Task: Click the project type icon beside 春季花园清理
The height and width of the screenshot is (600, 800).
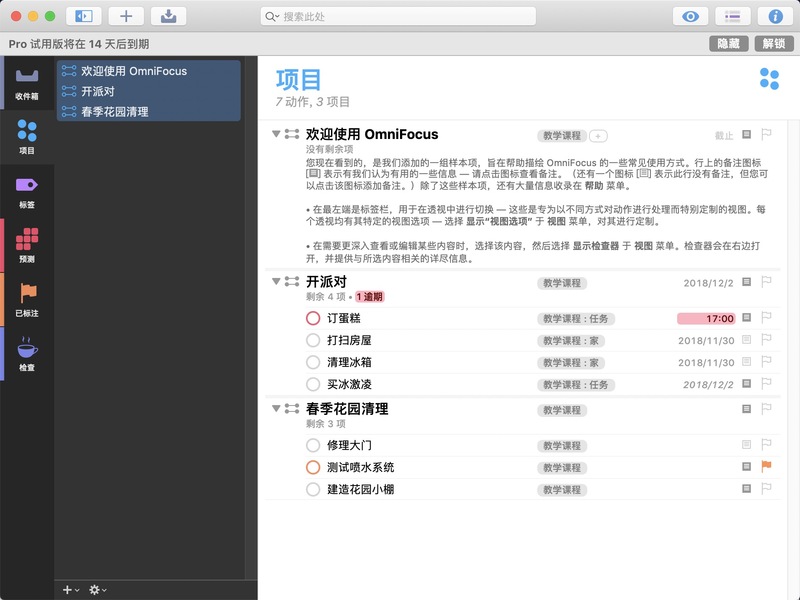Action: [x=292, y=408]
